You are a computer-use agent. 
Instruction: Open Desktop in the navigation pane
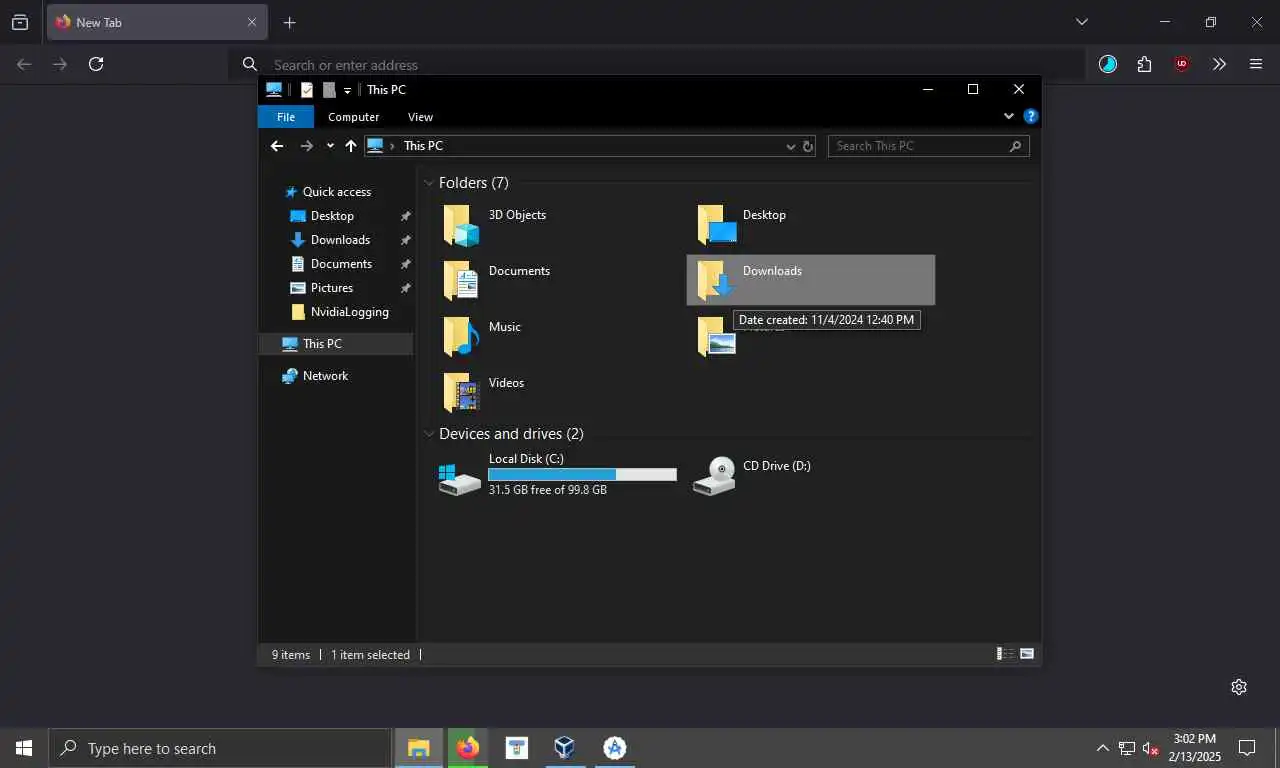332,216
